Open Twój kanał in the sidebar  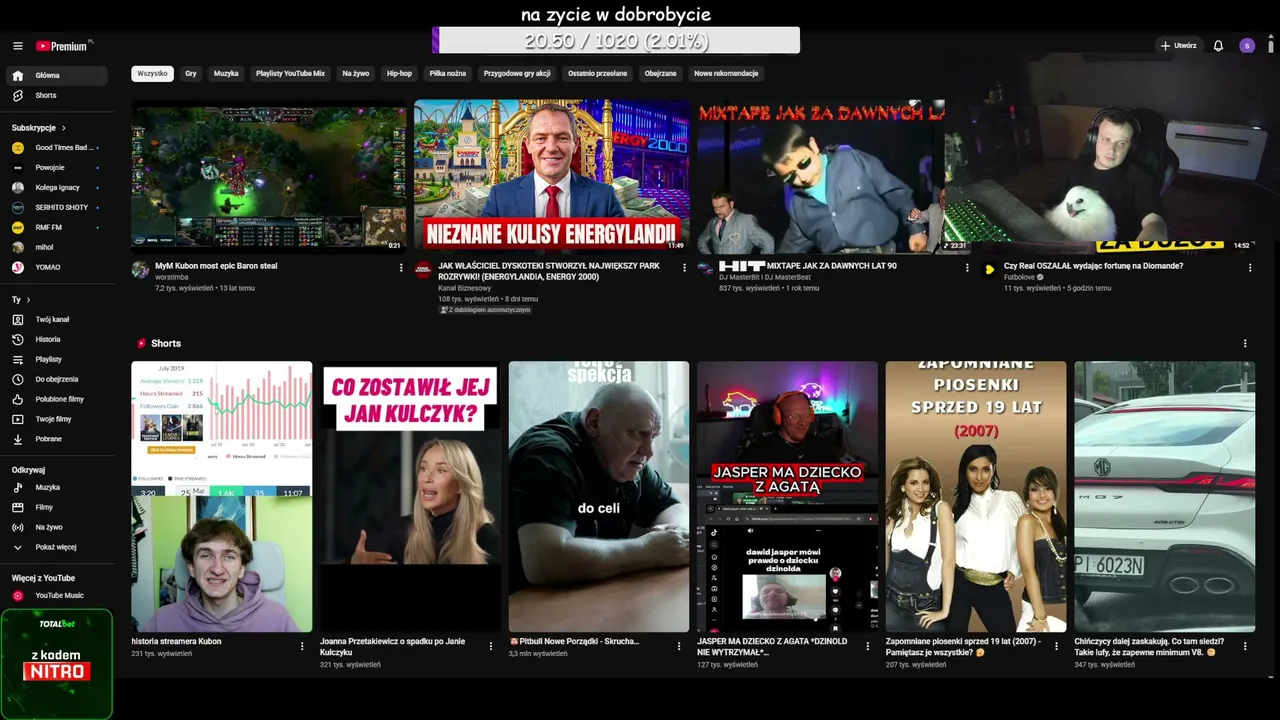pyautogui.click(x=57, y=320)
